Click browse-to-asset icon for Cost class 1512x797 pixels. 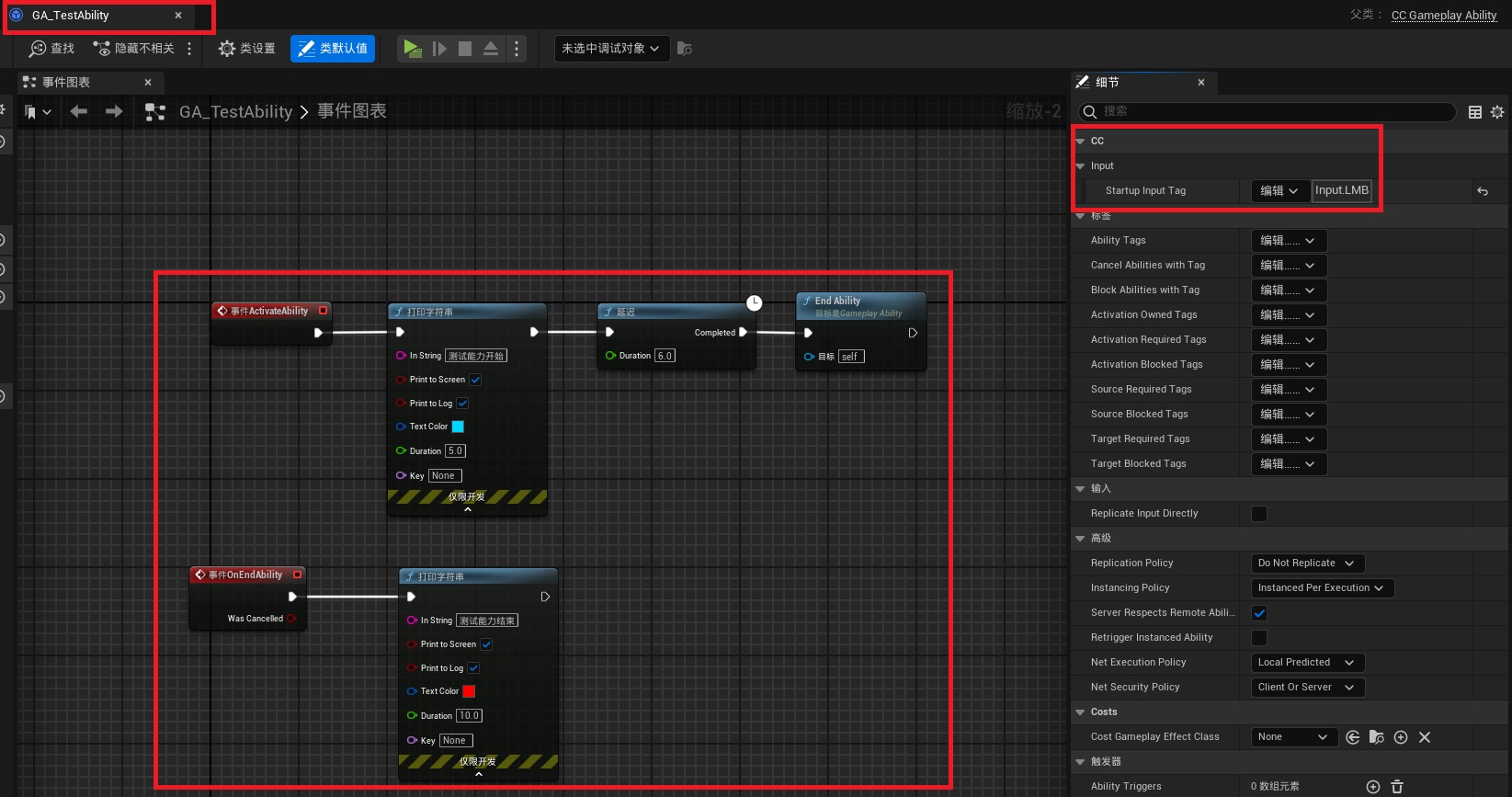pyautogui.click(x=1377, y=737)
